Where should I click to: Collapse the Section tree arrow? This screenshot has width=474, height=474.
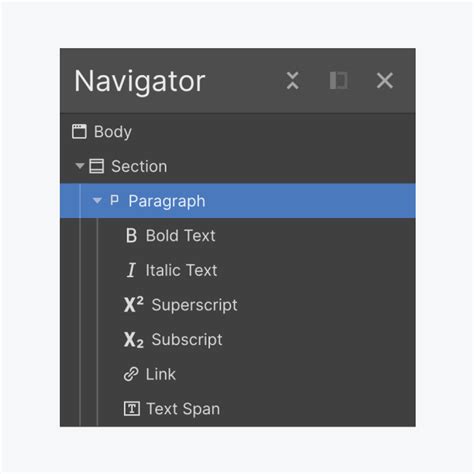point(79,166)
